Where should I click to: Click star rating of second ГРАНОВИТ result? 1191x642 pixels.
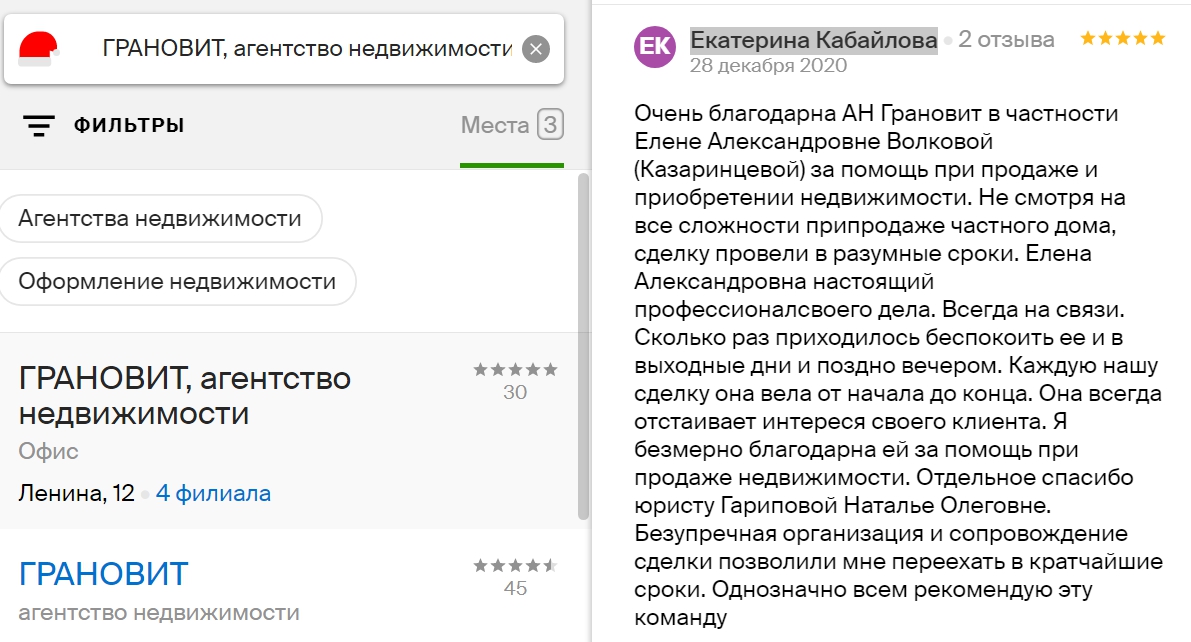pyautogui.click(x=515, y=565)
